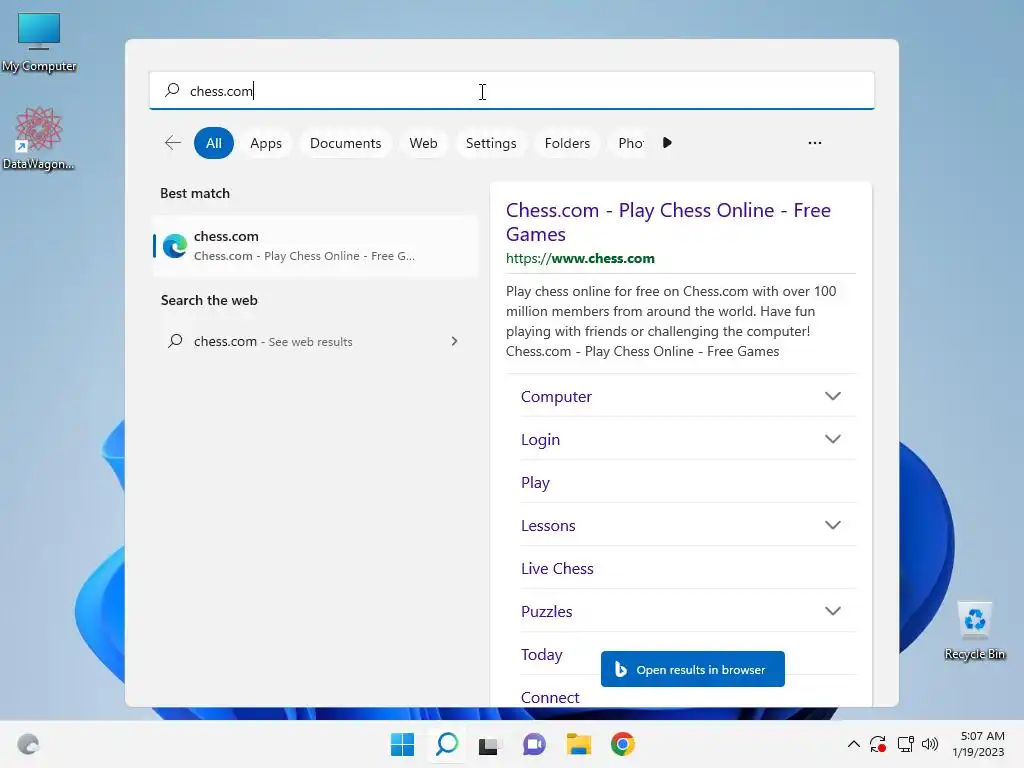Switch to the Web filter tab
Screen dimensions: 1024x768
pyautogui.click(x=423, y=143)
